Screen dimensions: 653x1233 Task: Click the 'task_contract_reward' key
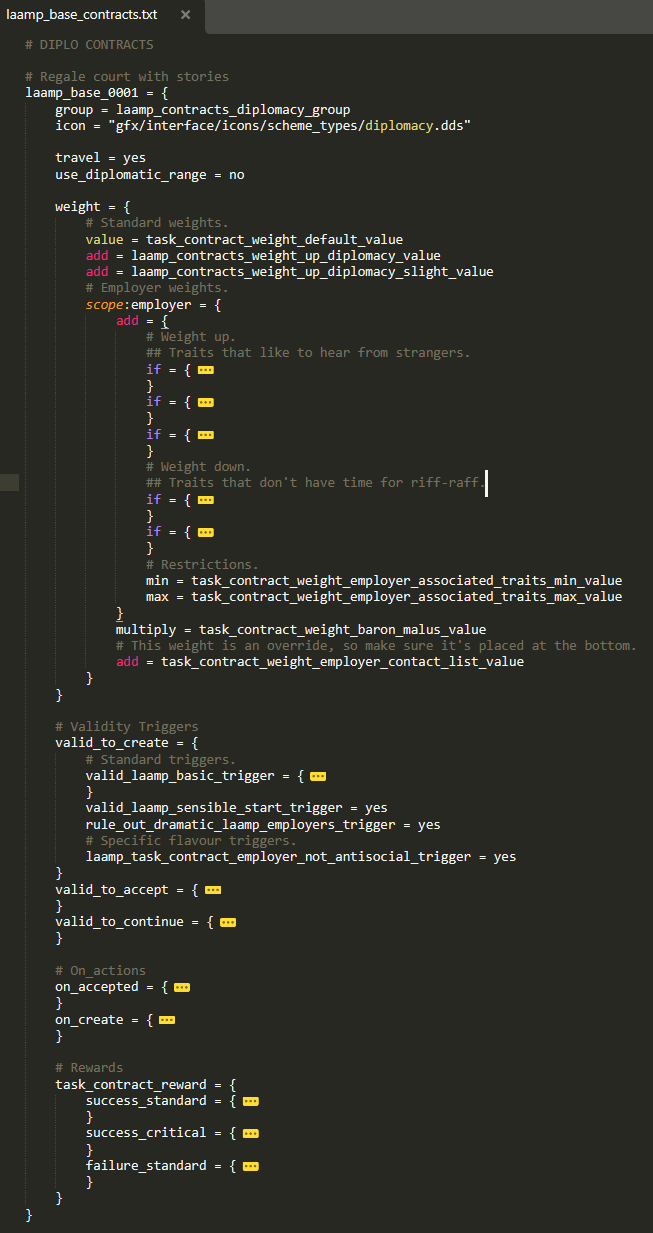coord(131,1084)
